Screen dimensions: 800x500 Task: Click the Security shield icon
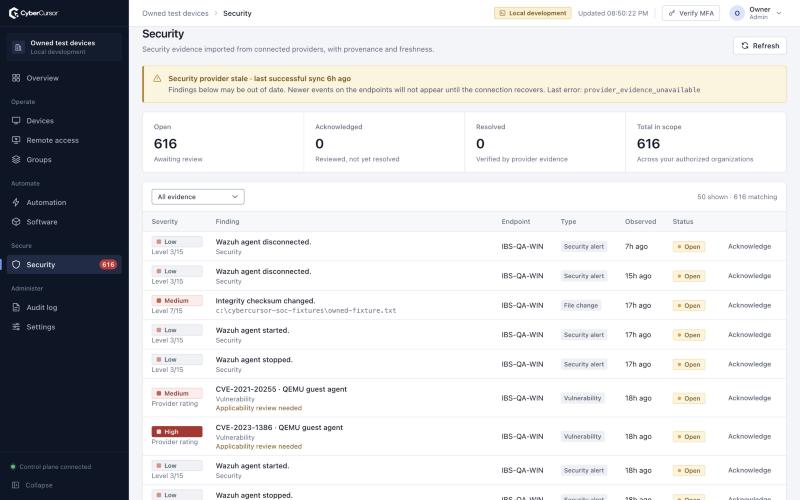(16, 265)
